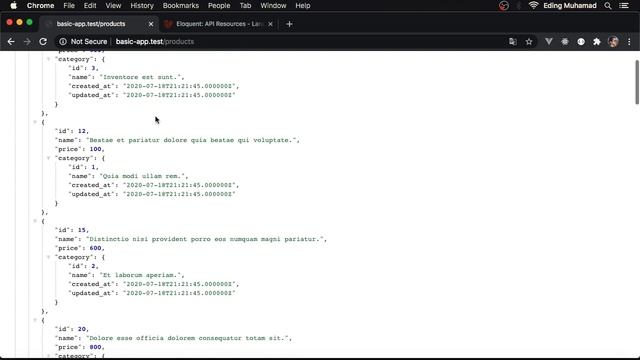The image size is (640, 360).
Task: Switch to the Eloquent: API Resources tab
Action: point(219,24)
